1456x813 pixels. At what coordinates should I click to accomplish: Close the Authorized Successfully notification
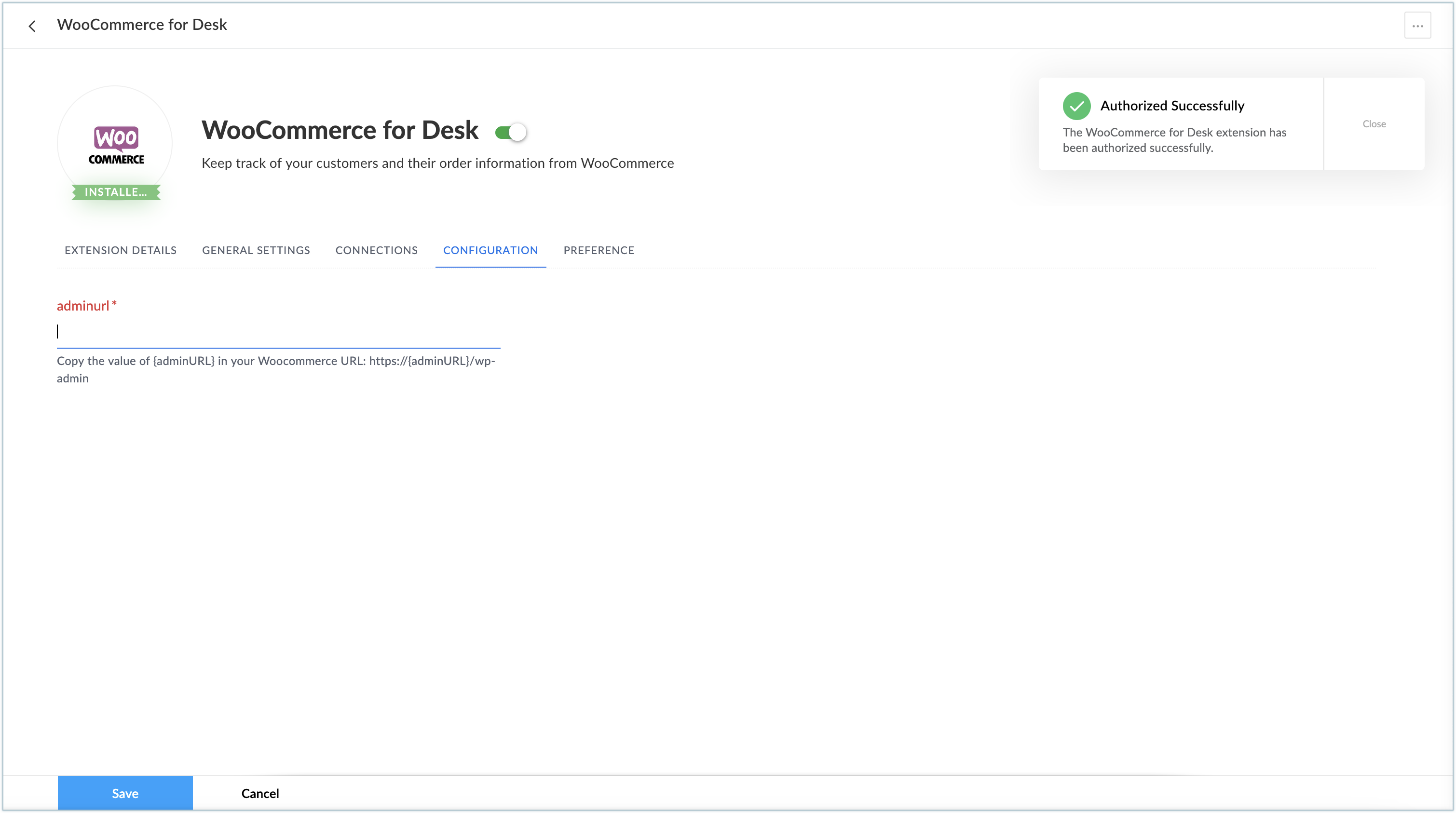(x=1374, y=124)
